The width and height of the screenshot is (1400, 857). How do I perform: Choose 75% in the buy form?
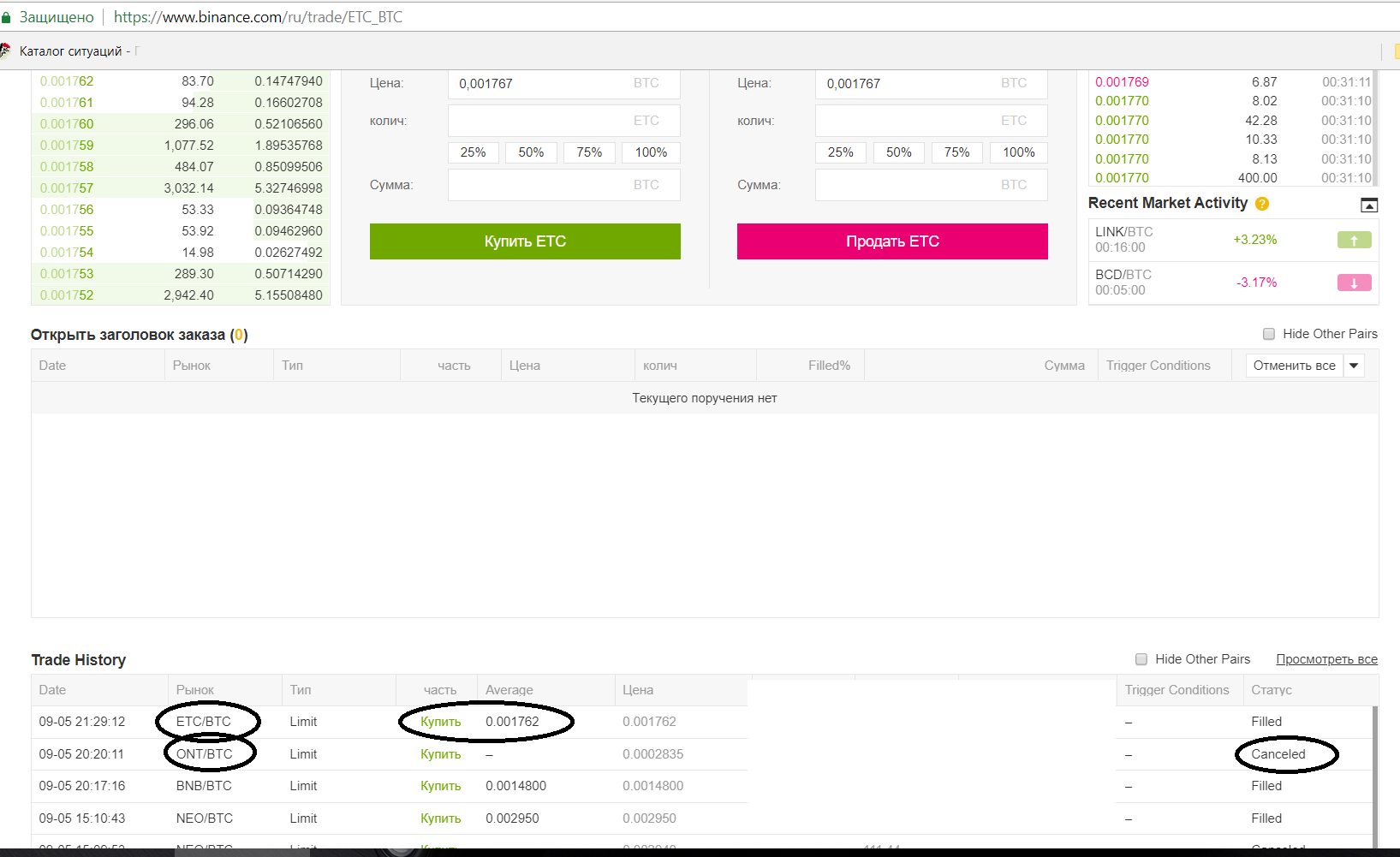tap(589, 152)
